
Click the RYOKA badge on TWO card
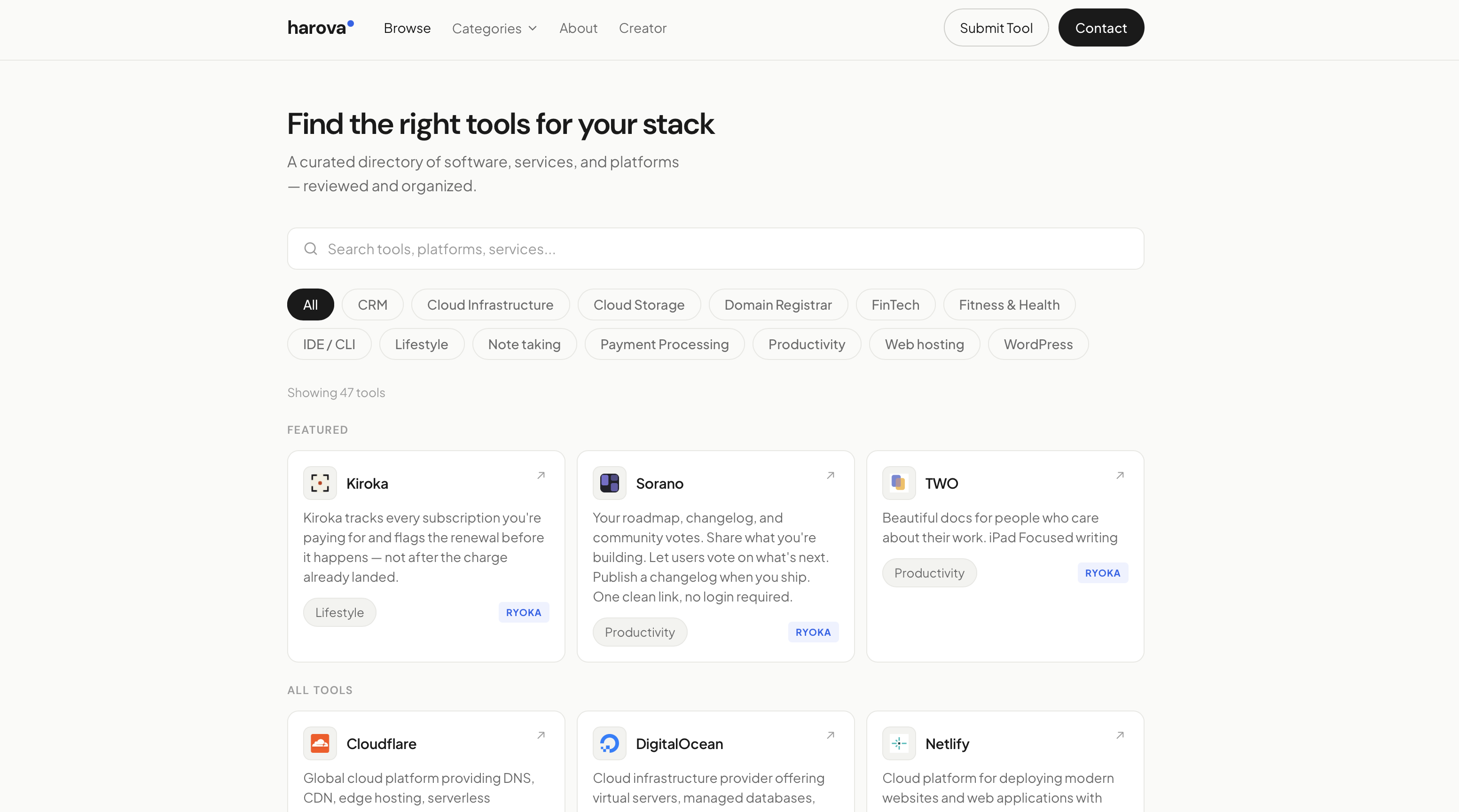pos(1102,573)
